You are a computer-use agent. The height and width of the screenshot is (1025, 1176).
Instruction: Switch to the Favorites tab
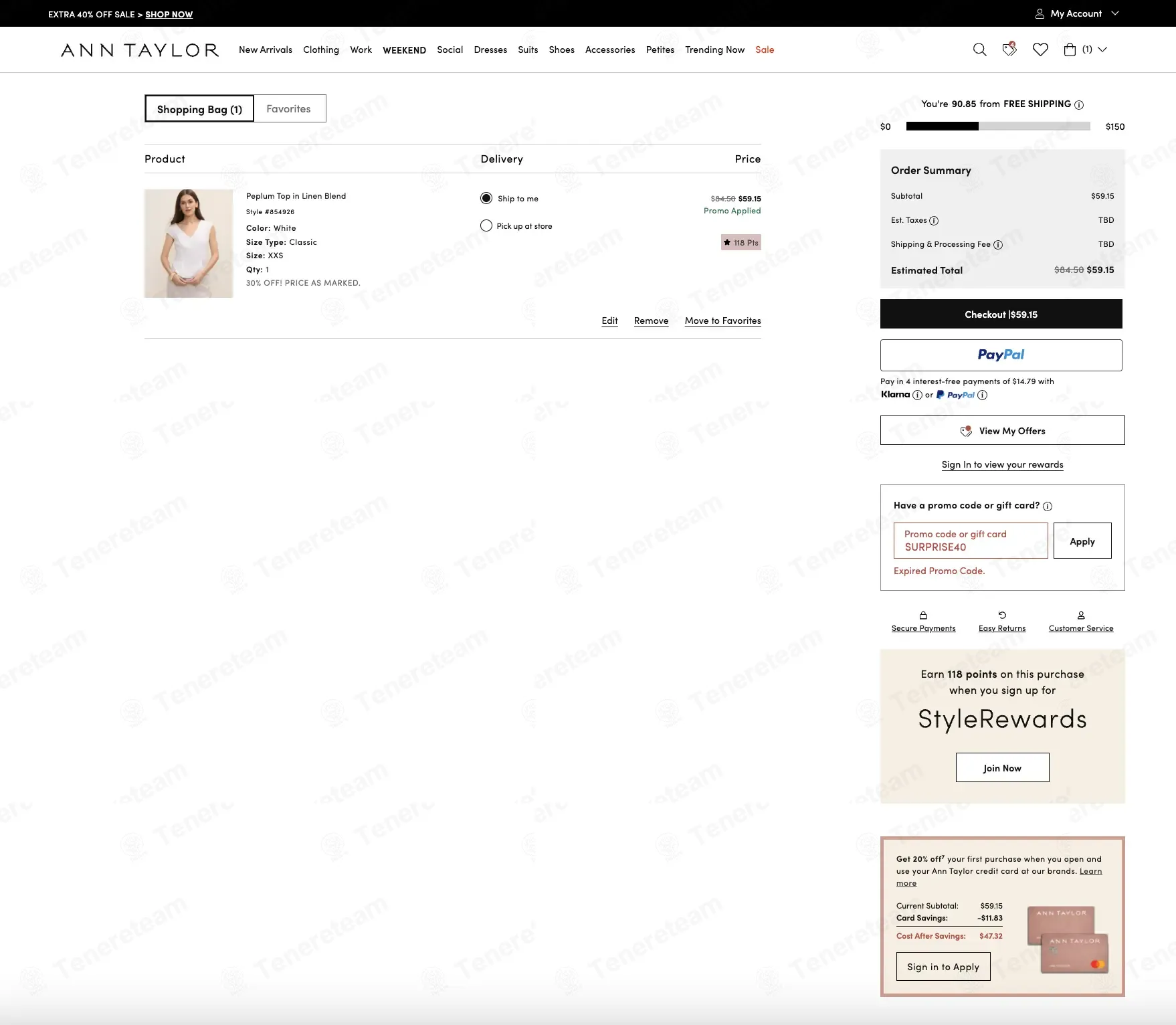290,108
